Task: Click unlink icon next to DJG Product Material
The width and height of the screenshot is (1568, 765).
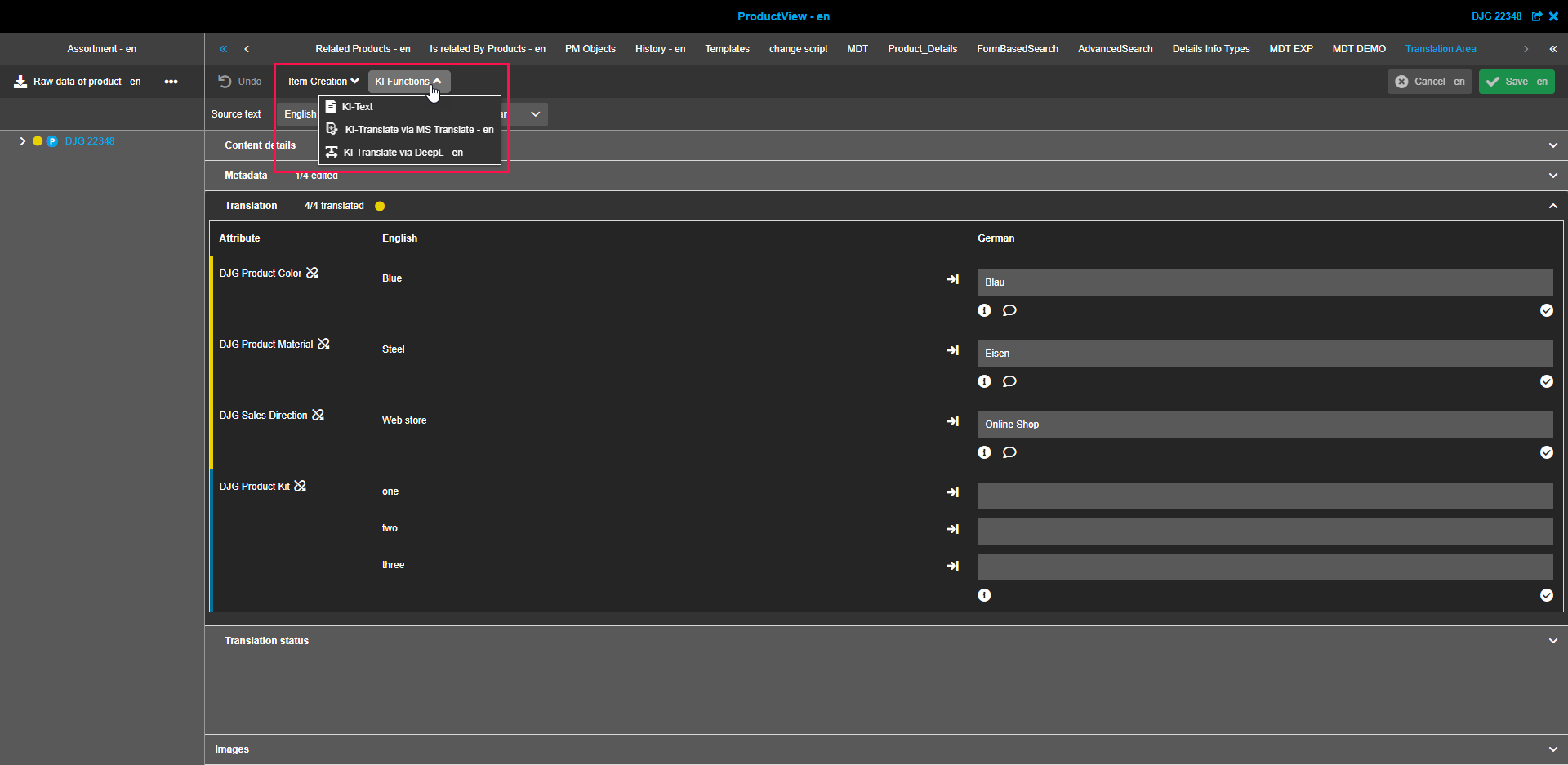Action: pos(324,345)
